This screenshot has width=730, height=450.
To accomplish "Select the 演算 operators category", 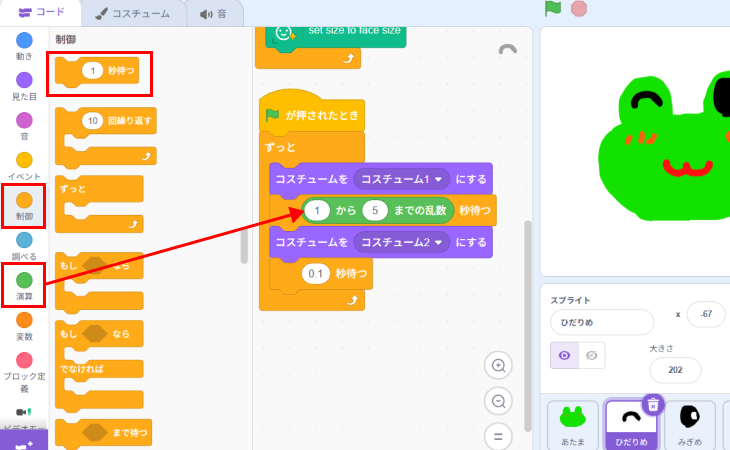I will (24, 287).
